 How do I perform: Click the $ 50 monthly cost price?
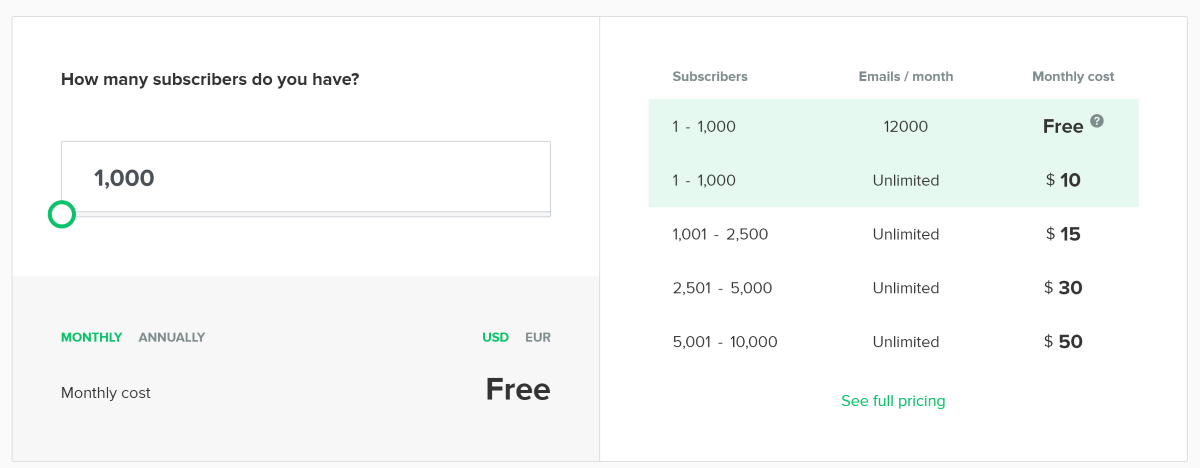click(x=1064, y=342)
